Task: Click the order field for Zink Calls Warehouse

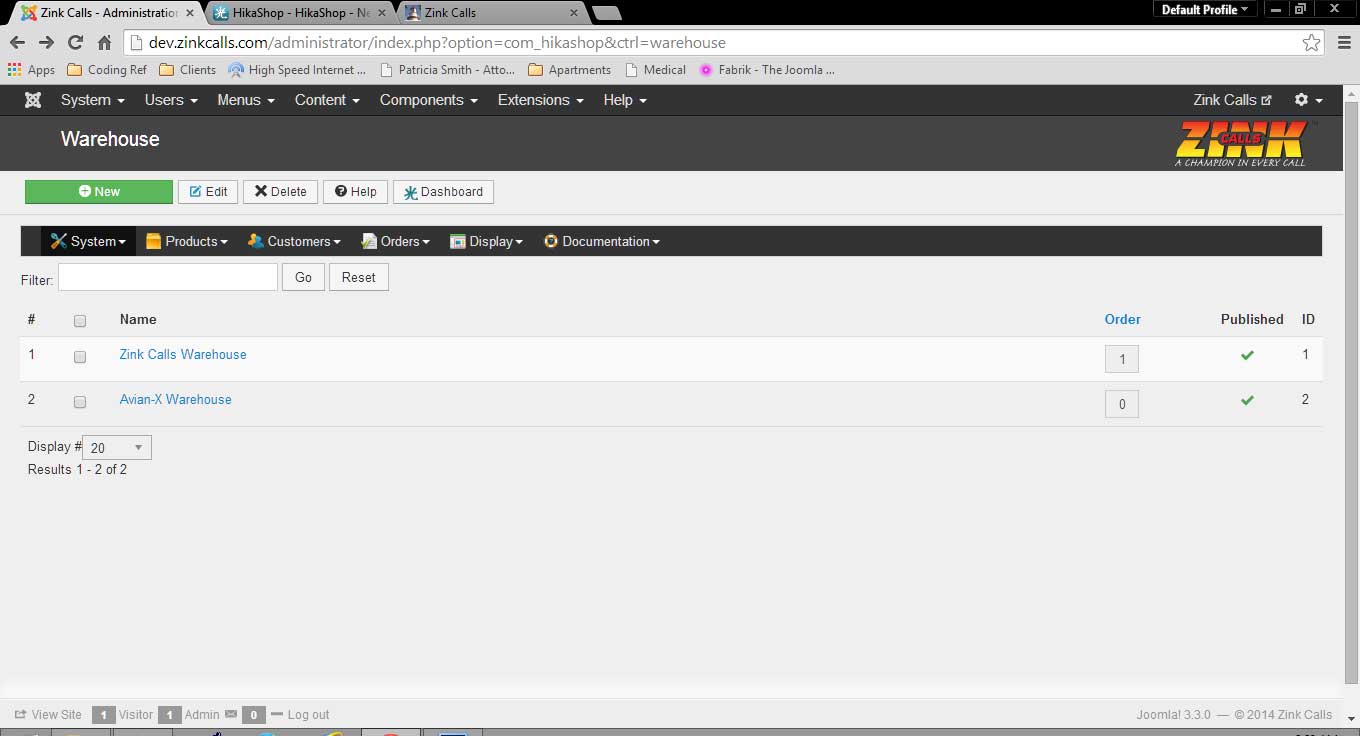Action: click(x=1122, y=359)
